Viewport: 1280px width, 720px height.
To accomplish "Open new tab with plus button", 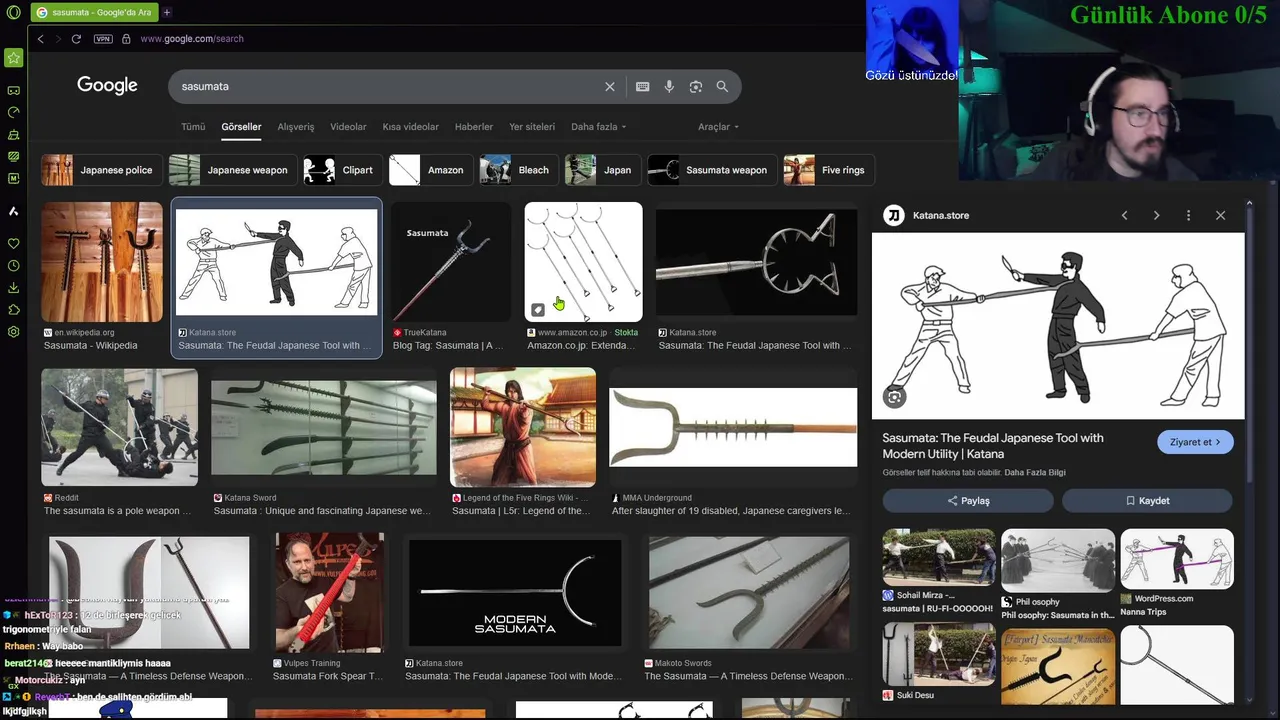I will pyautogui.click(x=167, y=12).
